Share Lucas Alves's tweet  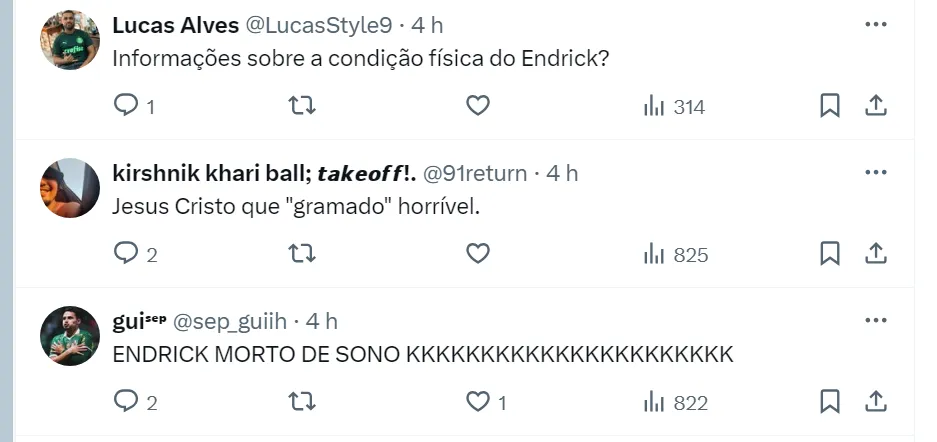click(875, 105)
